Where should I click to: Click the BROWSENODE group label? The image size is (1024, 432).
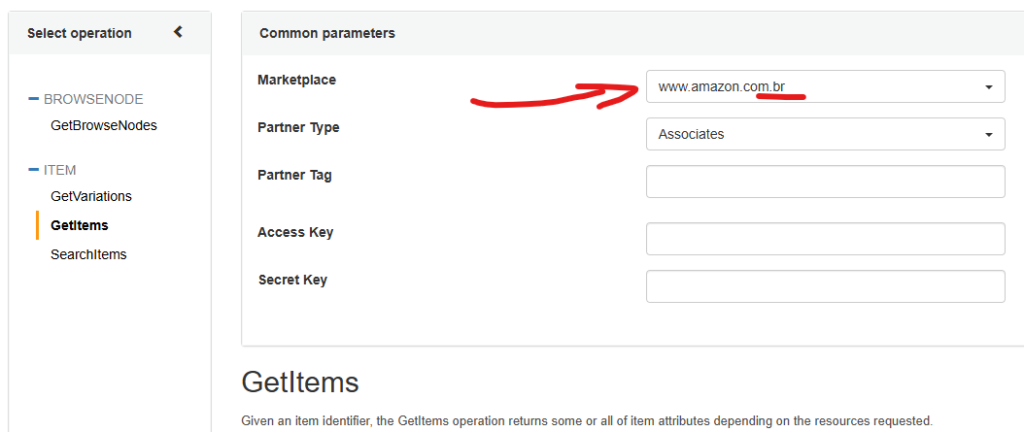pyautogui.click(x=93, y=99)
